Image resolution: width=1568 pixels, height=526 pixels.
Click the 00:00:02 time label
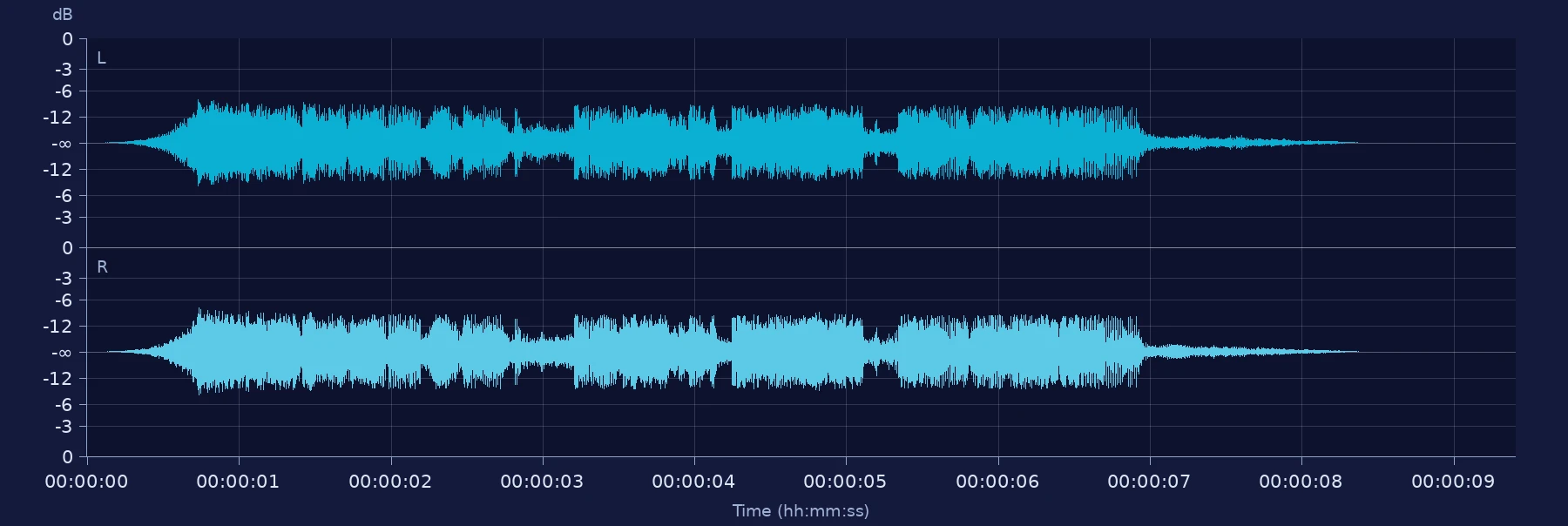(390, 482)
